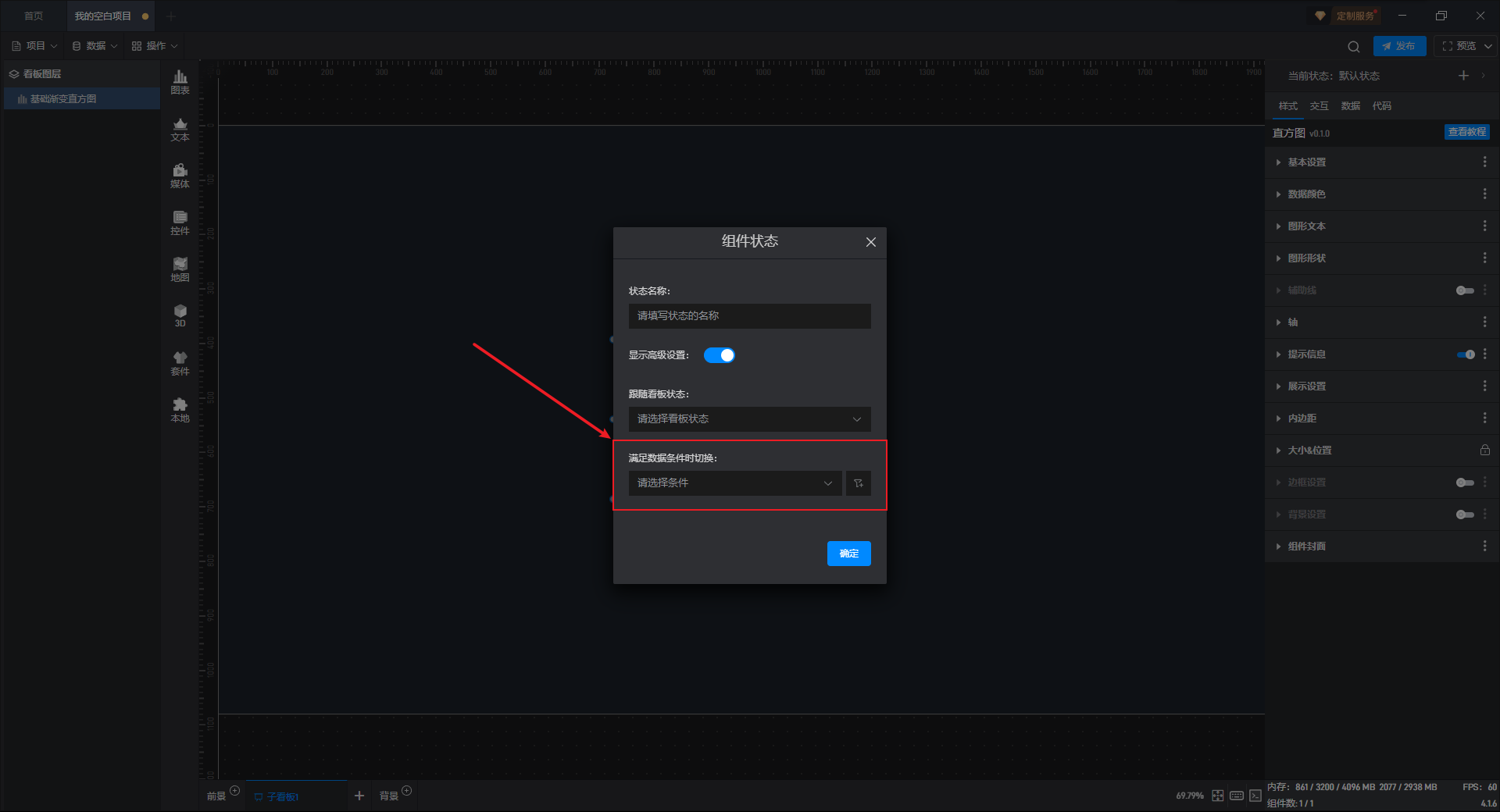Screen dimensions: 1500x812
Task: Open the 操作 menu
Action: click(x=155, y=46)
